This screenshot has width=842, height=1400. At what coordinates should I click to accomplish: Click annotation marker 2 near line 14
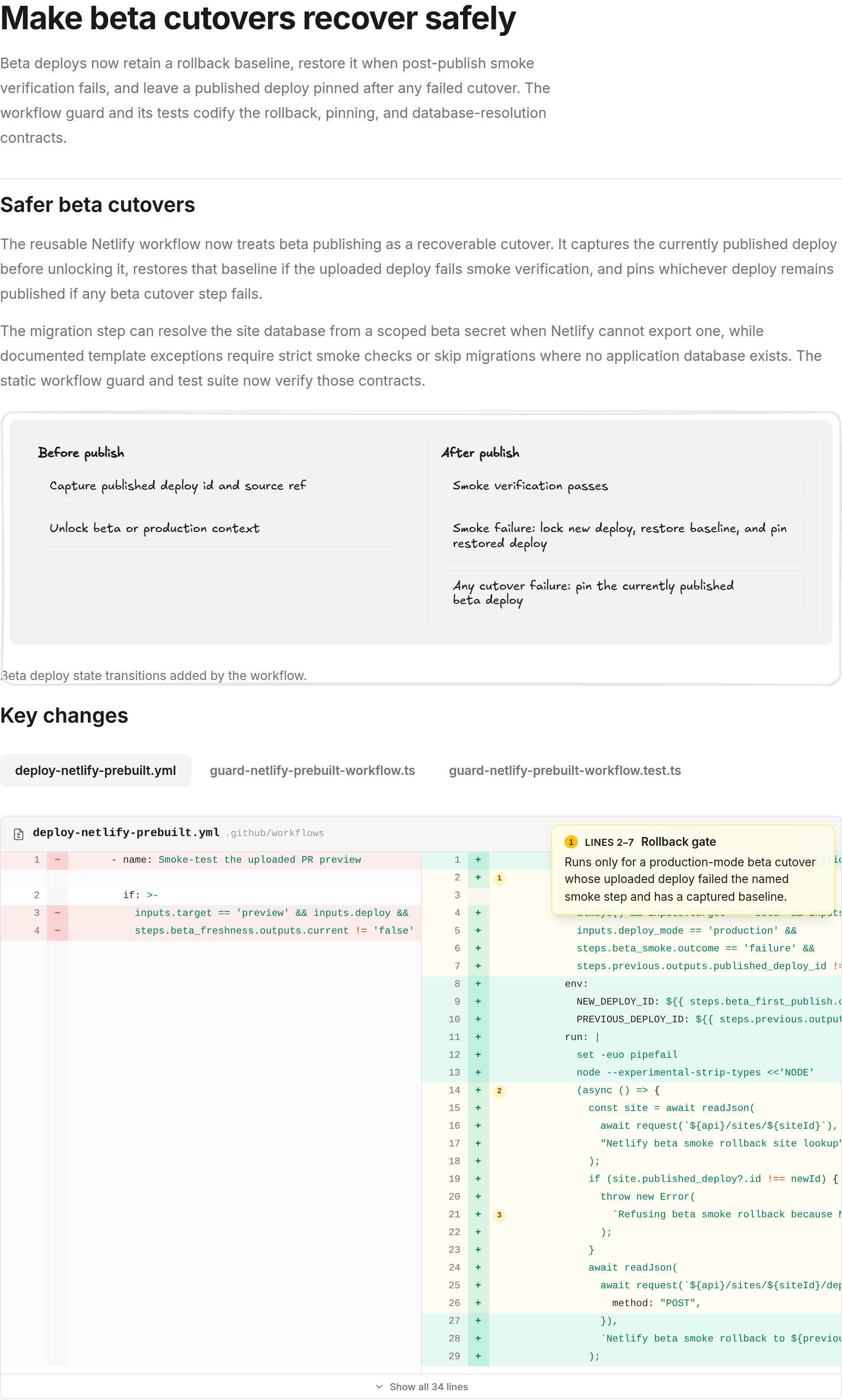pos(499,1091)
